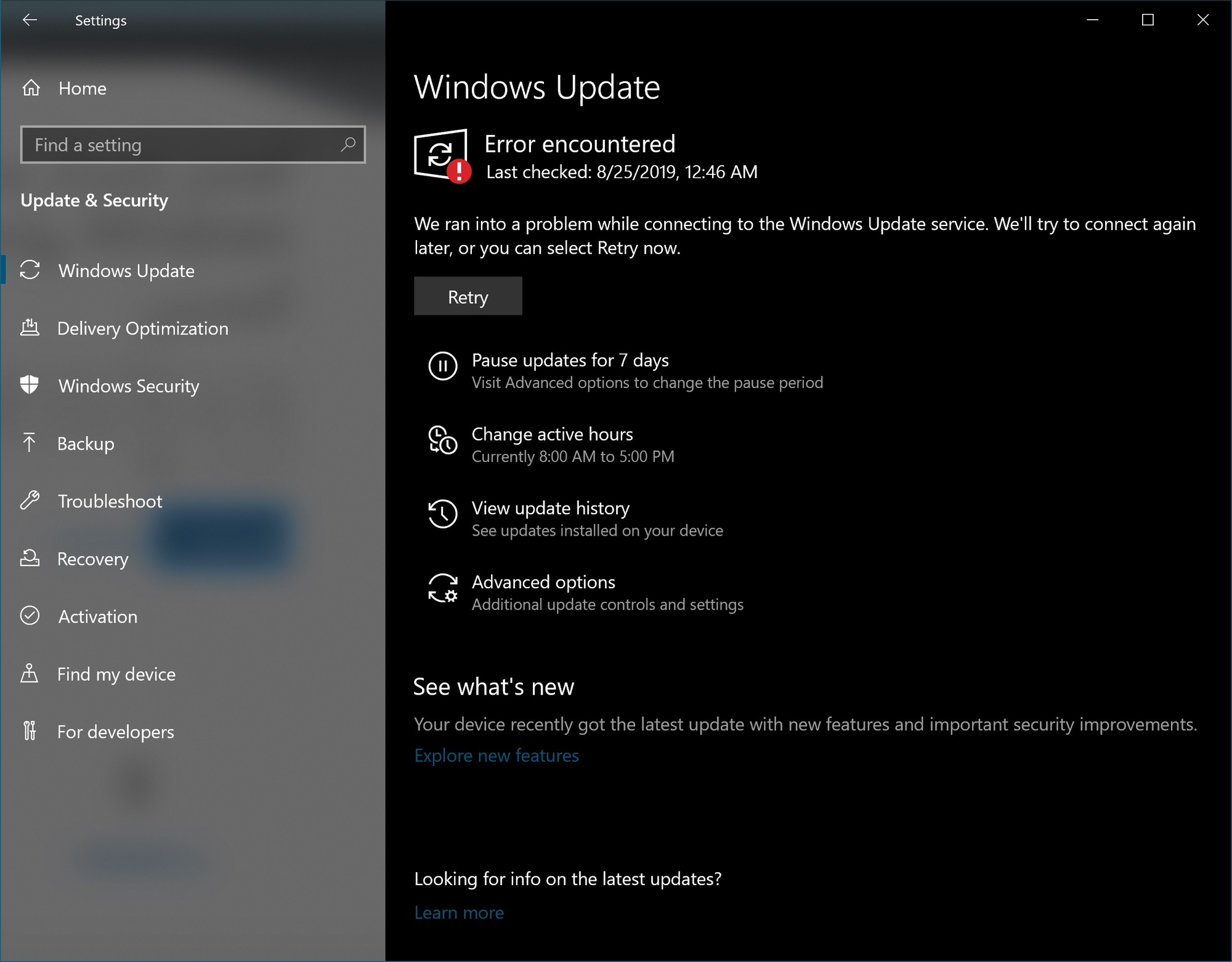Click the Delivery Optimization icon

[30, 327]
